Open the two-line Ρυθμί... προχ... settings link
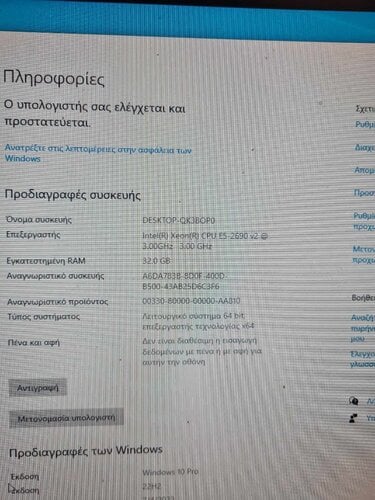Screen dimensions: 375x500 click(364, 221)
